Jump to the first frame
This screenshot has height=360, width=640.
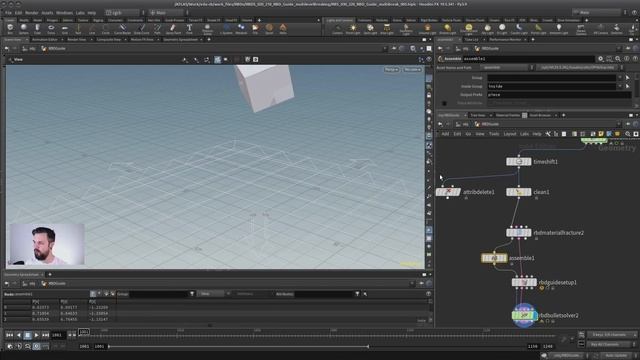coord(10,335)
